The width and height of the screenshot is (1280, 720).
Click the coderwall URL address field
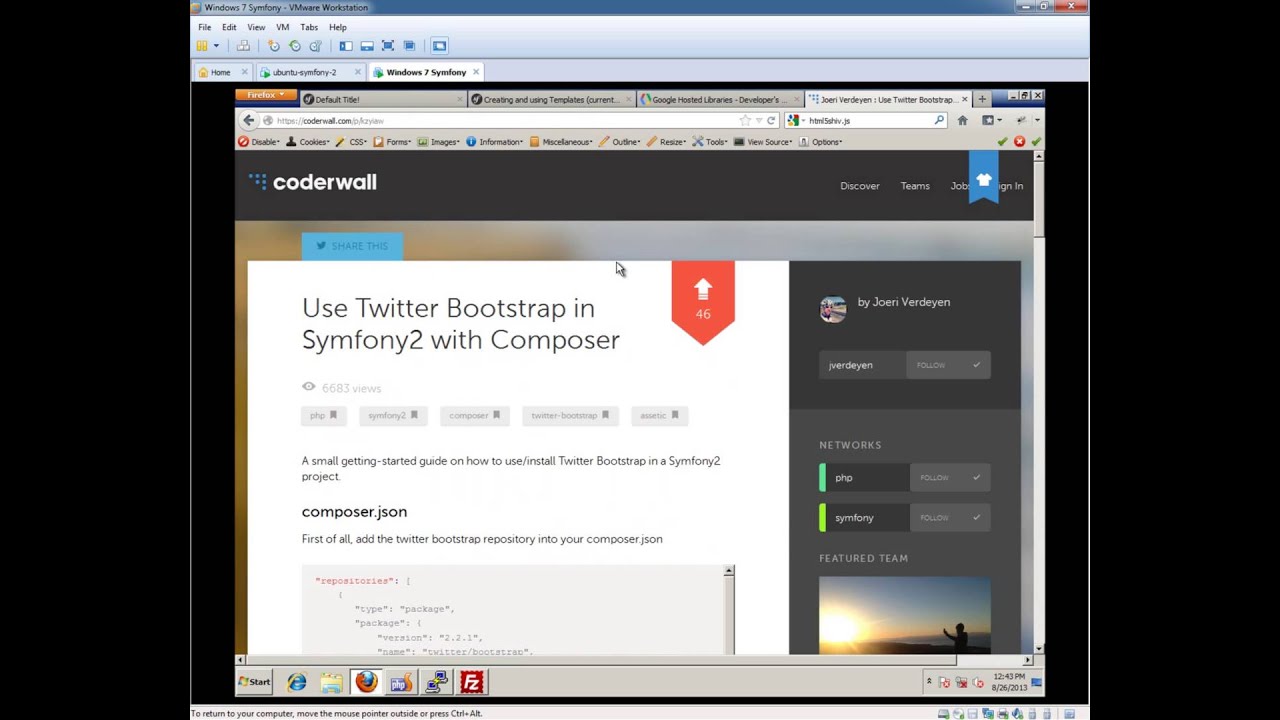click(x=500, y=121)
